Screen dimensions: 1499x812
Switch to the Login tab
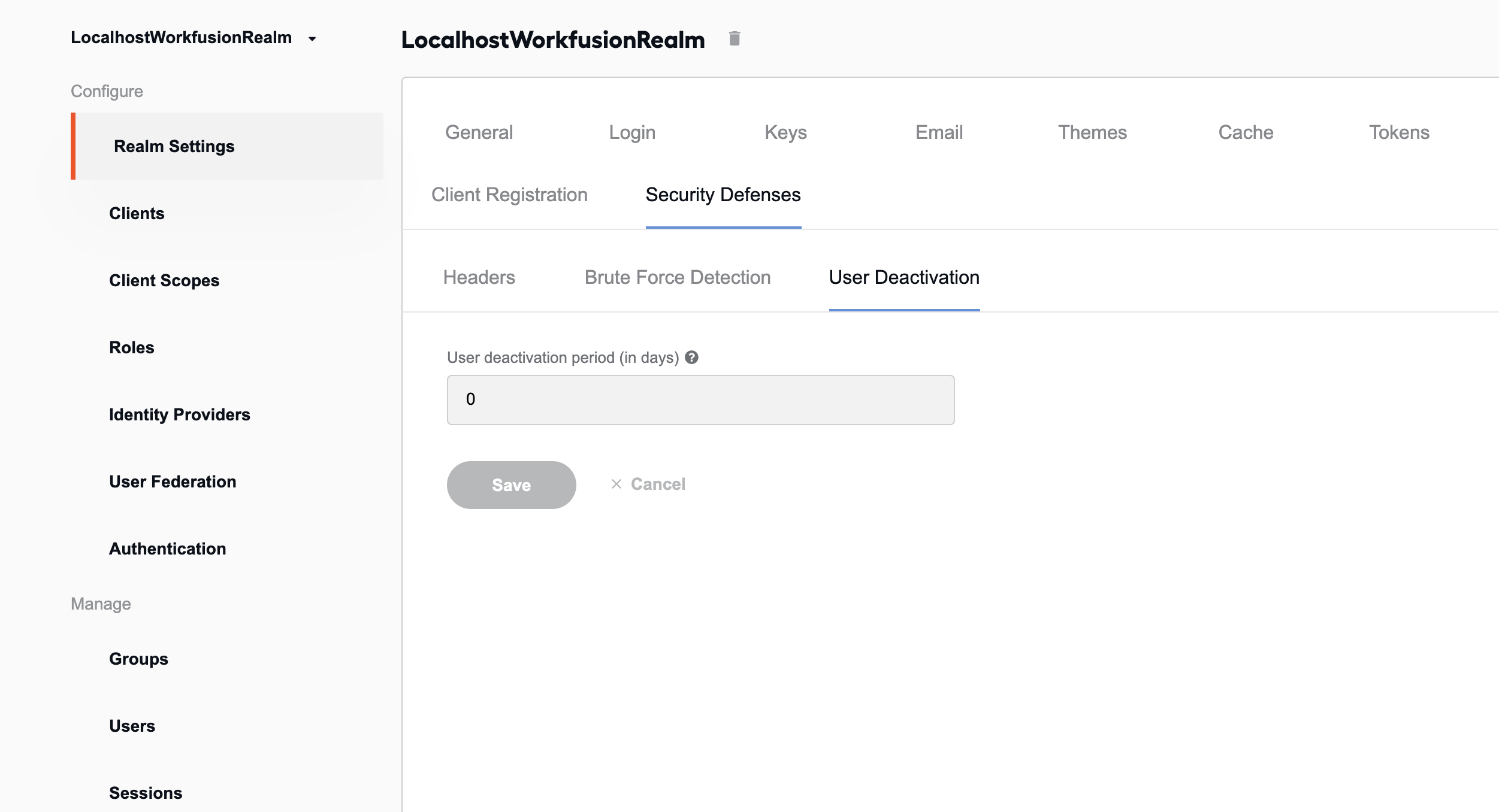(632, 132)
